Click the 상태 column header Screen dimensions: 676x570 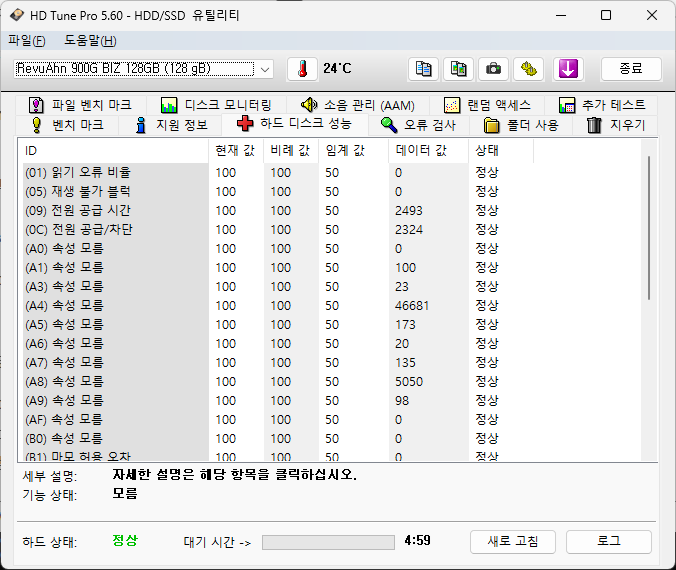(x=501, y=151)
